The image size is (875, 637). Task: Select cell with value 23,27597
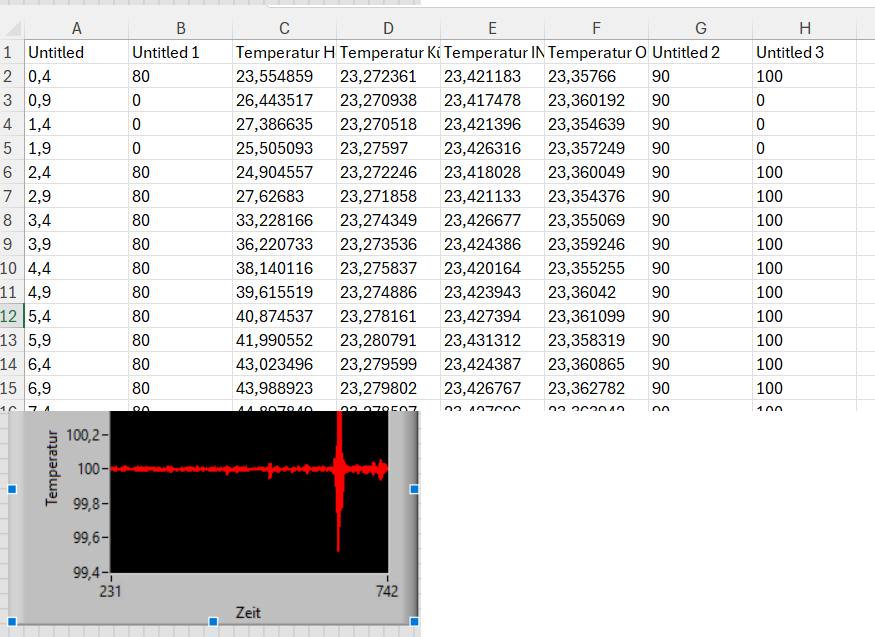[x=388, y=148]
